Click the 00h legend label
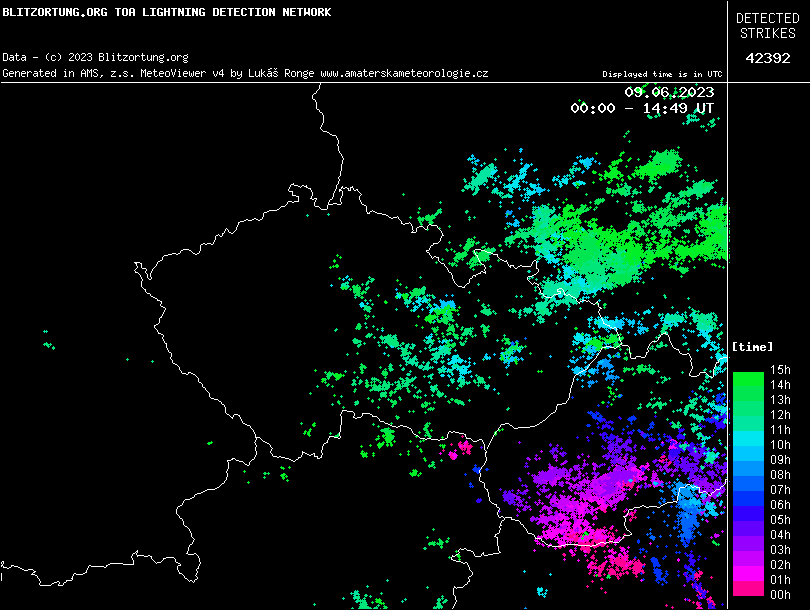The width and height of the screenshot is (810, 610). [780, 595]
